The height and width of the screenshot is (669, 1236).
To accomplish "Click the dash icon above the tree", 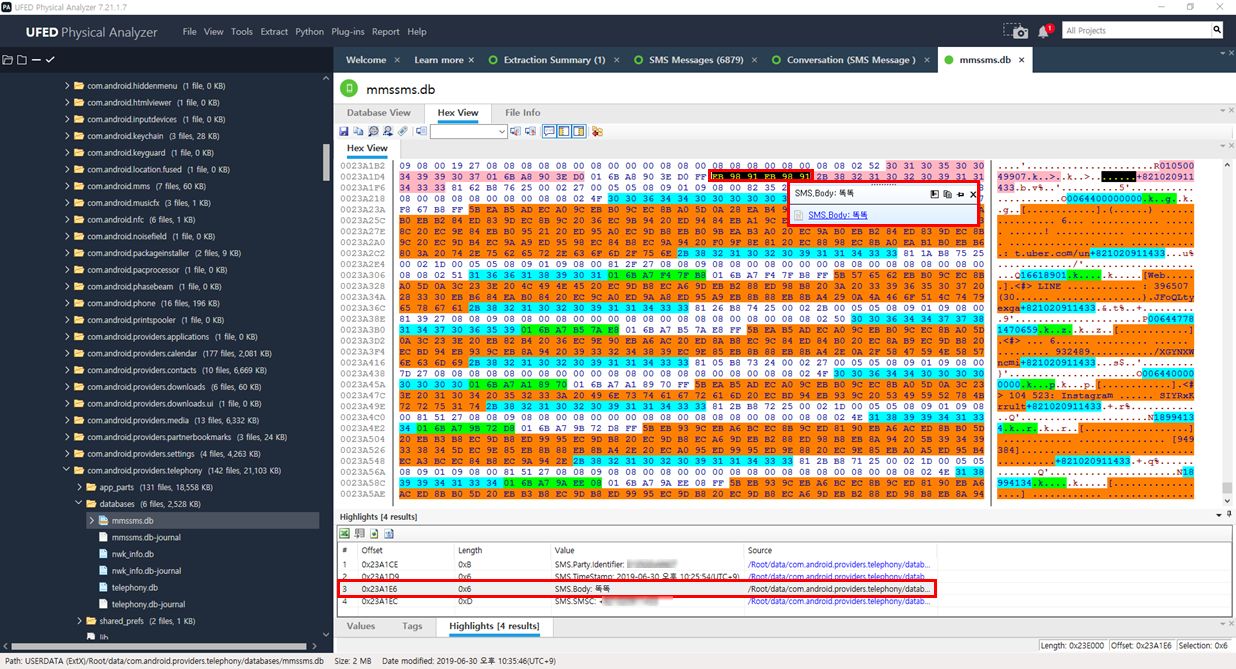I will click(x=36, y=60).
